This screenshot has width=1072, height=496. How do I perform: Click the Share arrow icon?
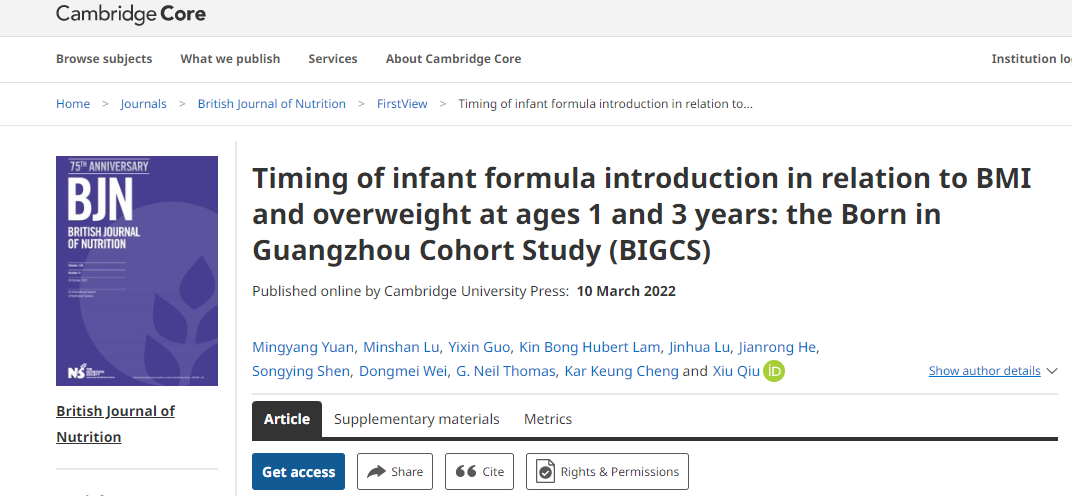coord(376,471)
